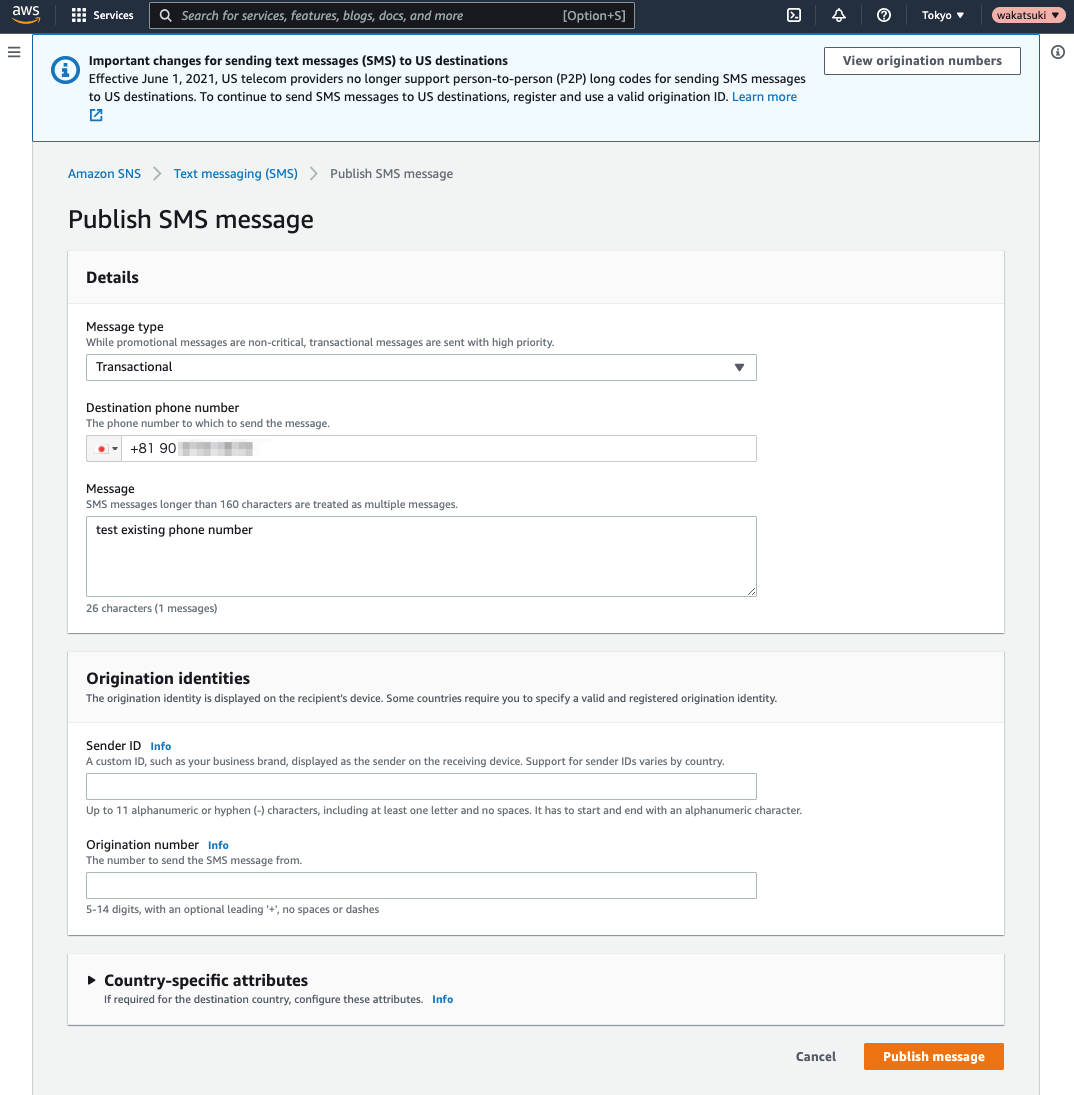Open the notifications bell
This screenshot has height=1095, width=1074.
coord(839,15)
